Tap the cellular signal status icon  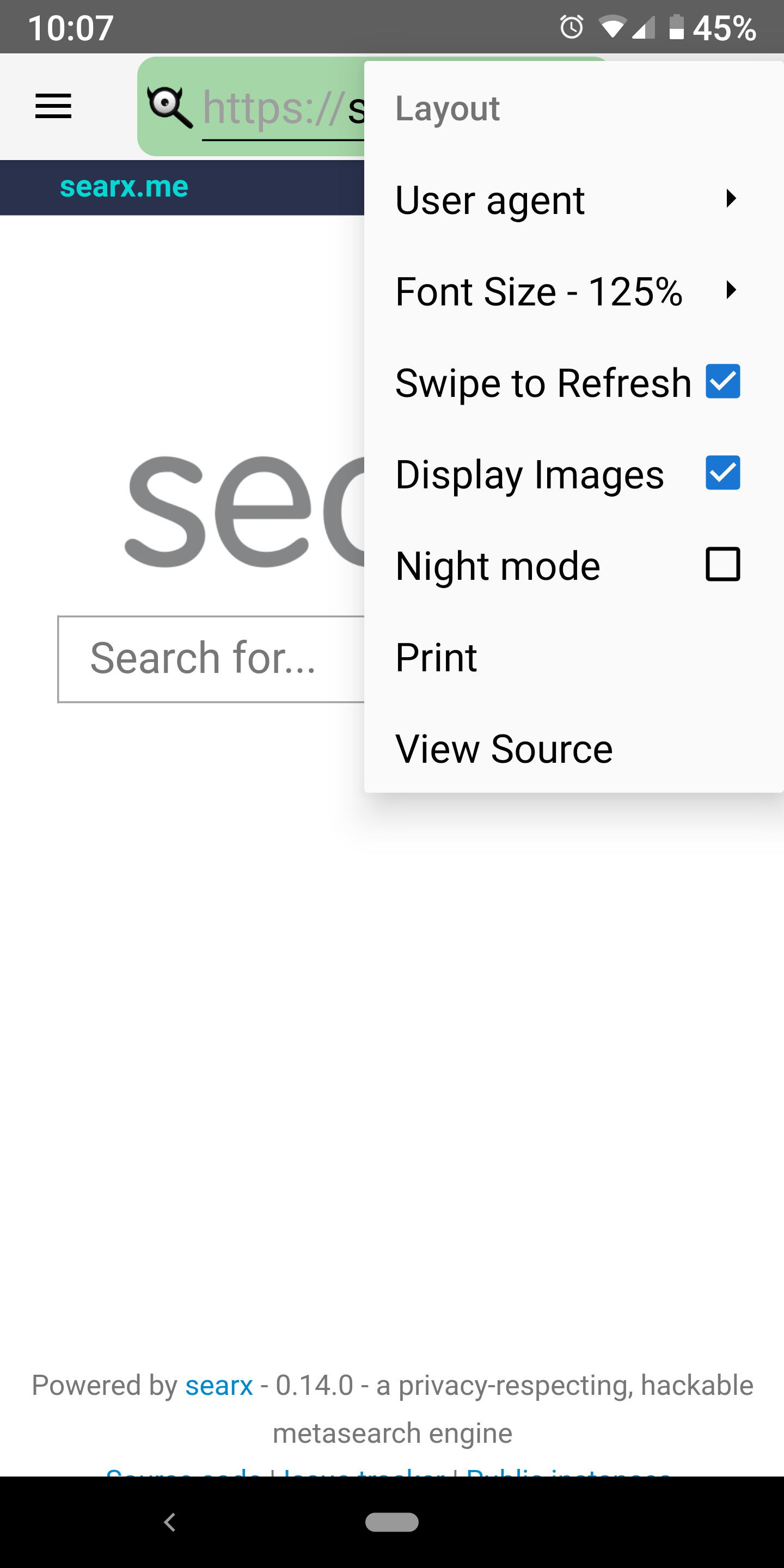(644, 27)
